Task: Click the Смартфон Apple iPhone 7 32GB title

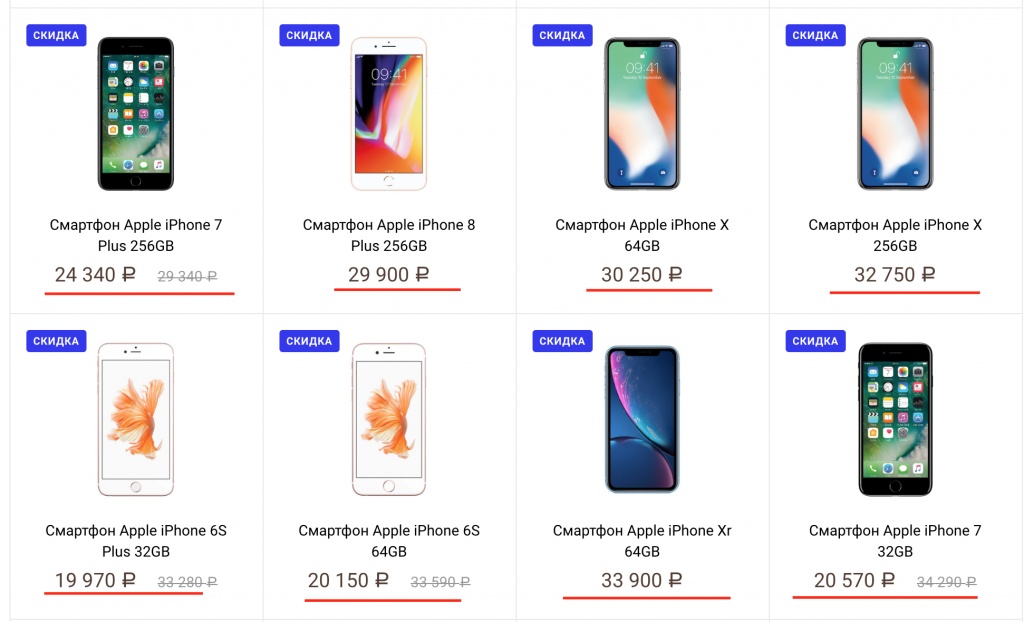Action: pos(895,541)
